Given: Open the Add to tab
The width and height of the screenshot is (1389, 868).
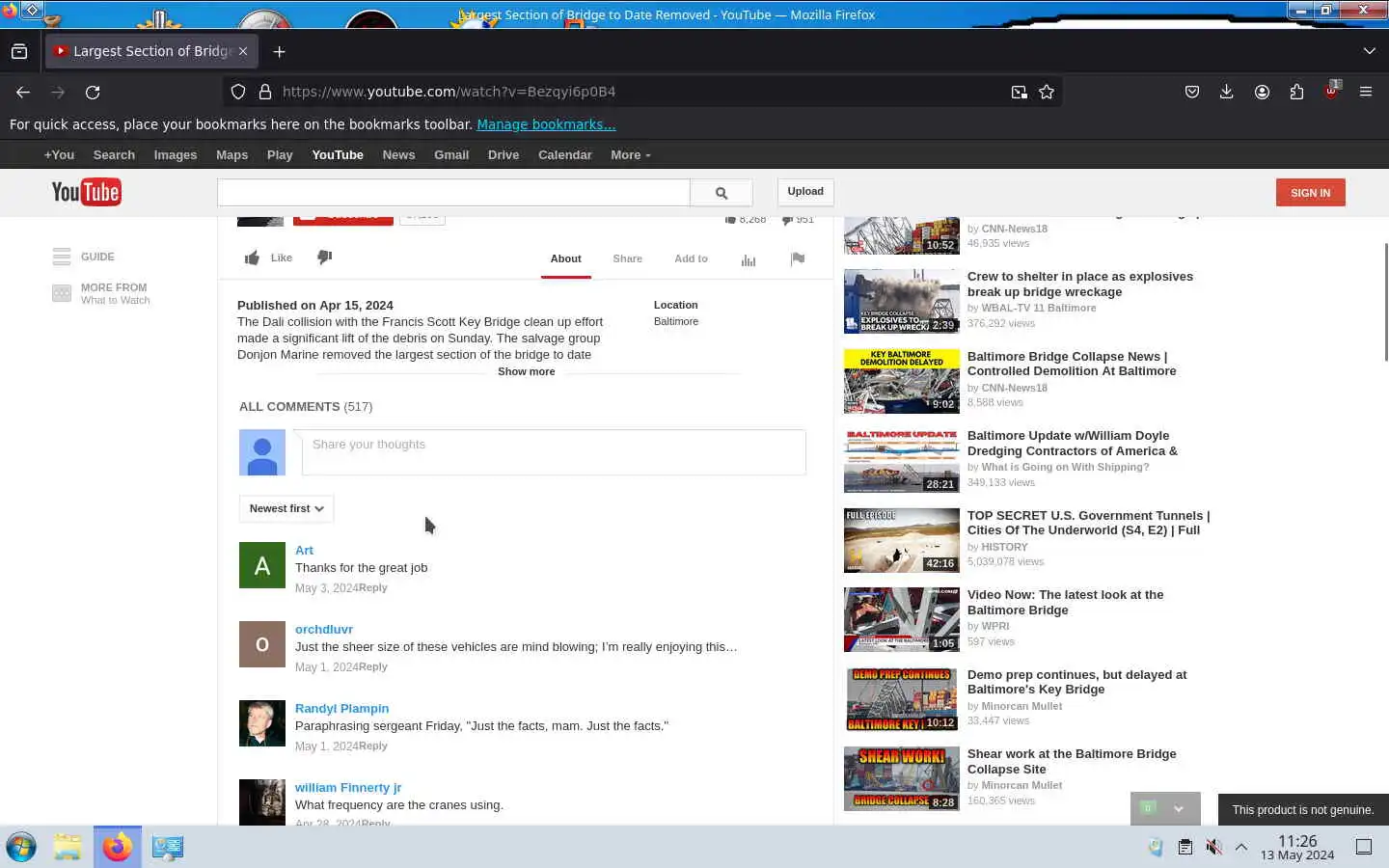Looking at the screenshot, I should [x=691, y=258].
